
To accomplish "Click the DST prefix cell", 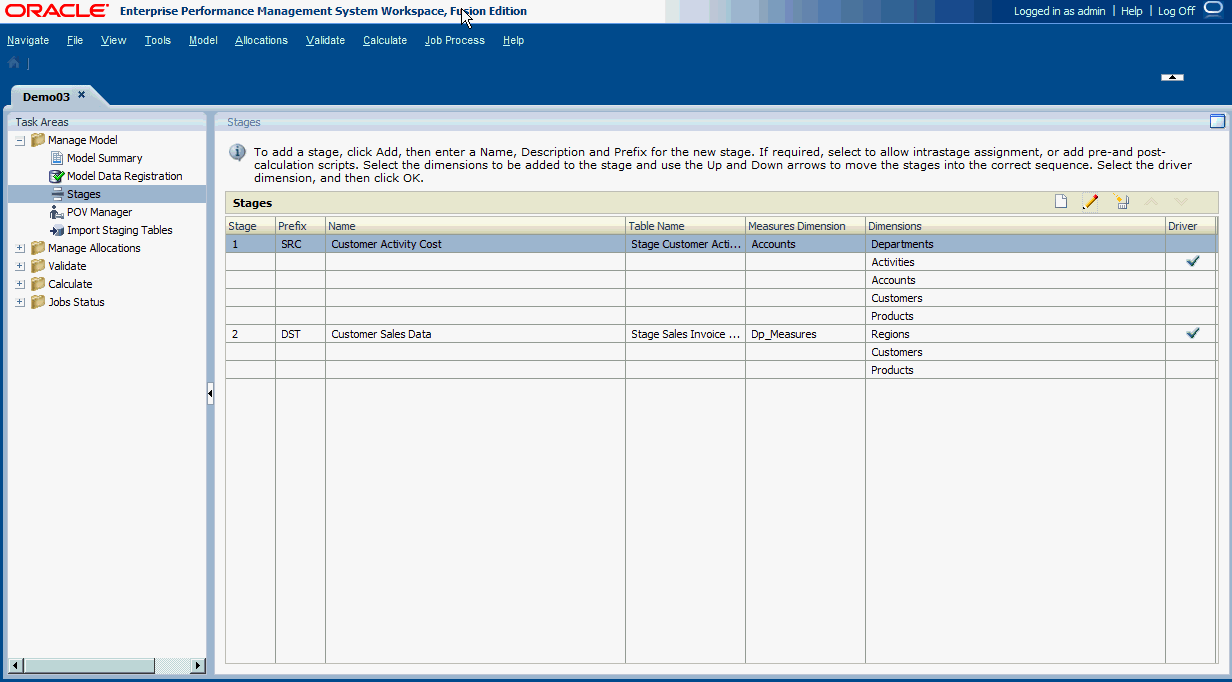I will coord(300,334).
